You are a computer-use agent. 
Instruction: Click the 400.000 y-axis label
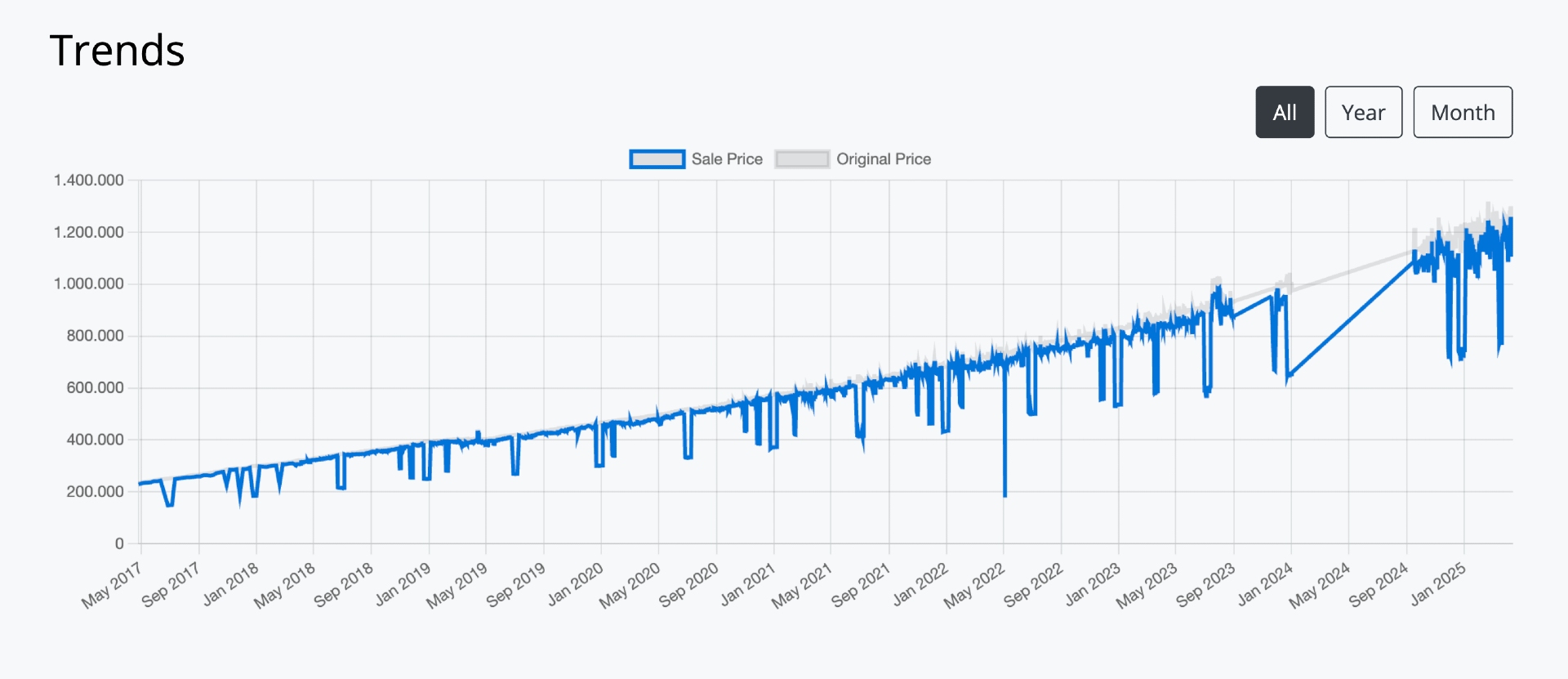[x=95, y=440]
